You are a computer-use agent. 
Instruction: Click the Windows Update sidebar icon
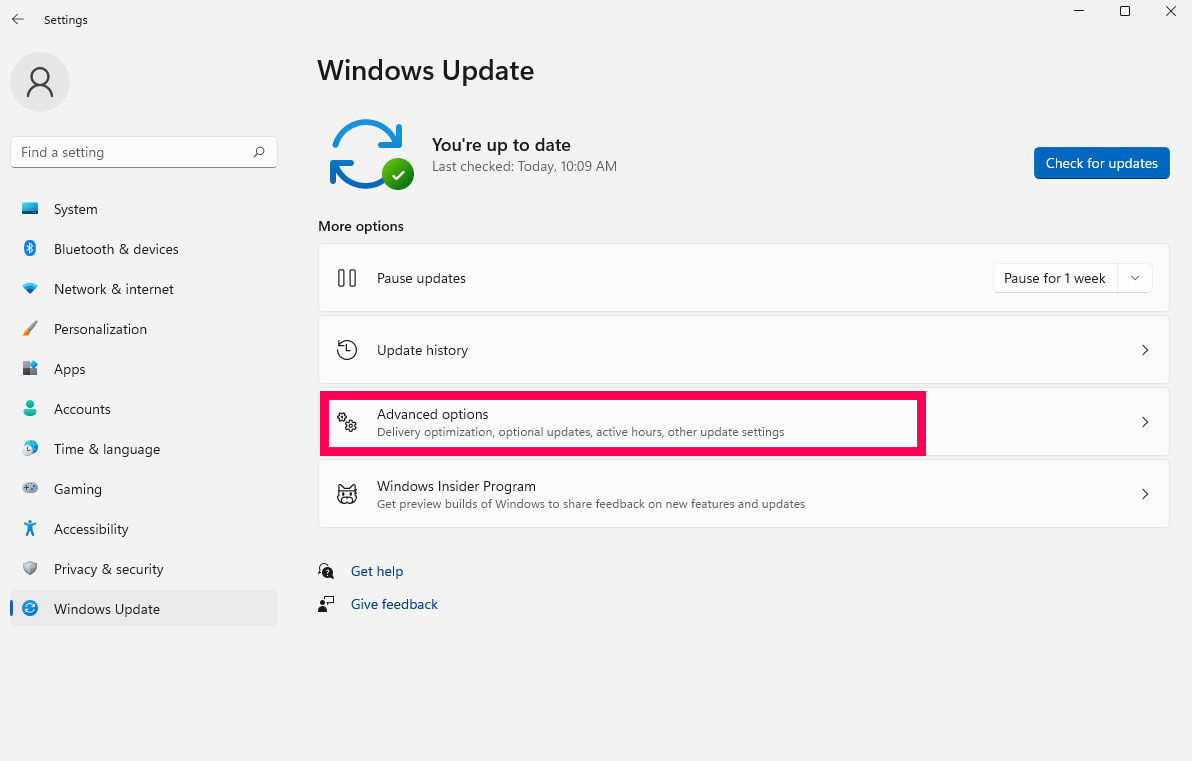point(30,608)
